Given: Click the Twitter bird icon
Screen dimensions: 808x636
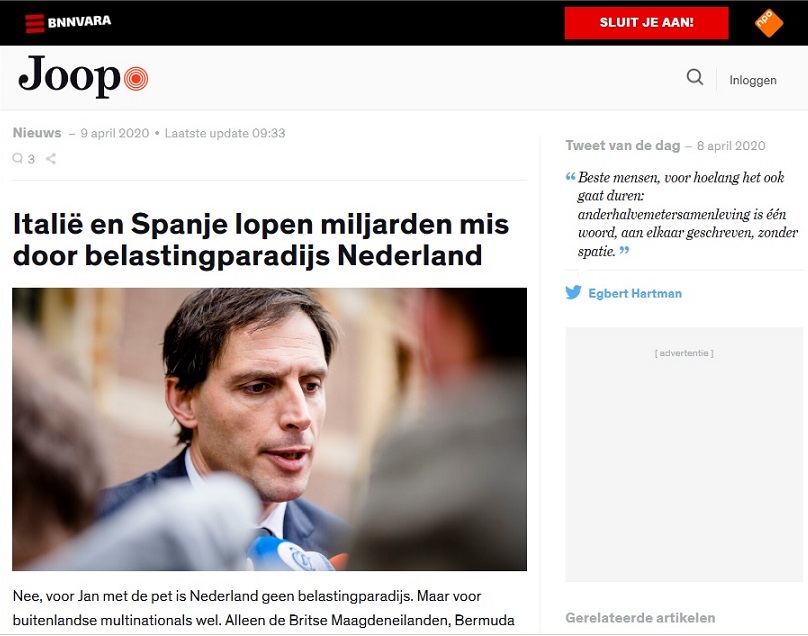Looking at the screenshot, I should [x=573, y=293].
